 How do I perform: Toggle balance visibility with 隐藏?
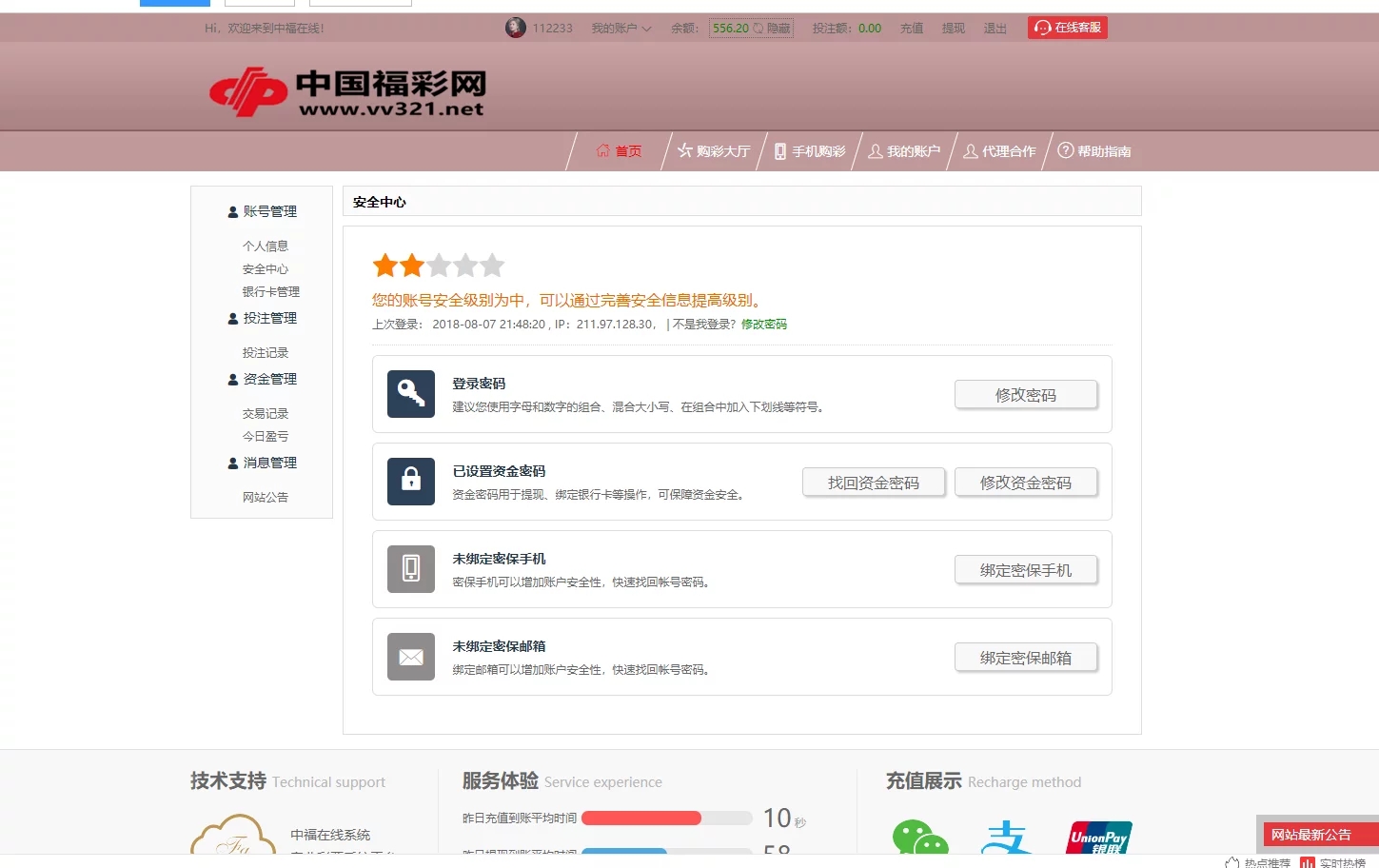coord(773,29)
